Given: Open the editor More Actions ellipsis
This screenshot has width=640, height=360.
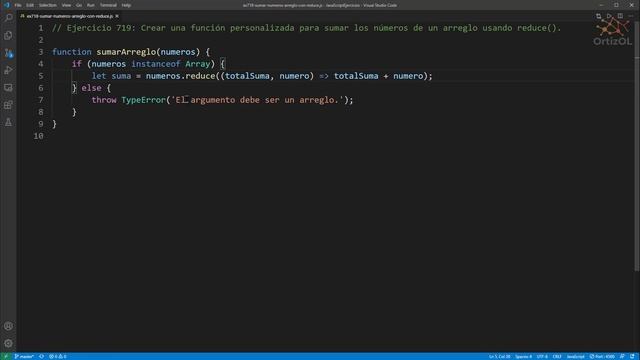Looking at the screenshot, I should pyautogui.click(x=631, y=16).
